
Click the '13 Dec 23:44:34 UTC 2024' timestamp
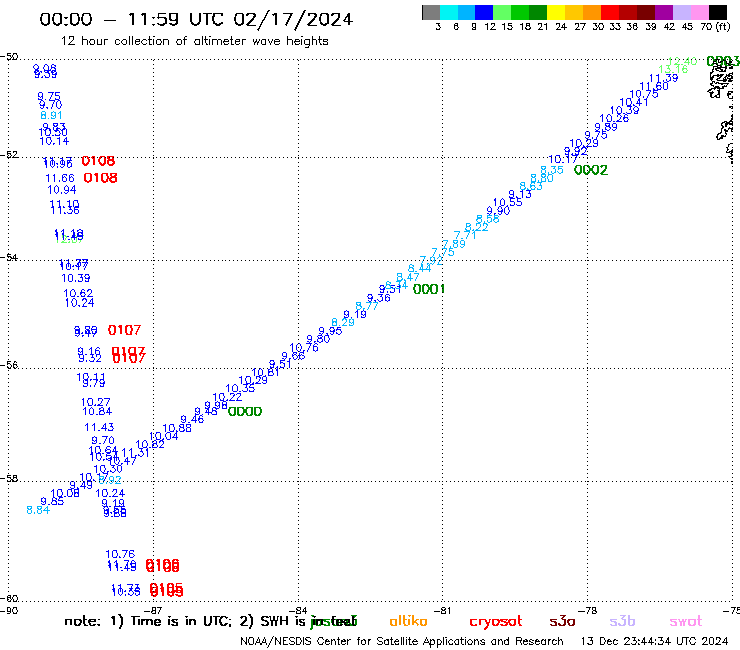(655, 641)
